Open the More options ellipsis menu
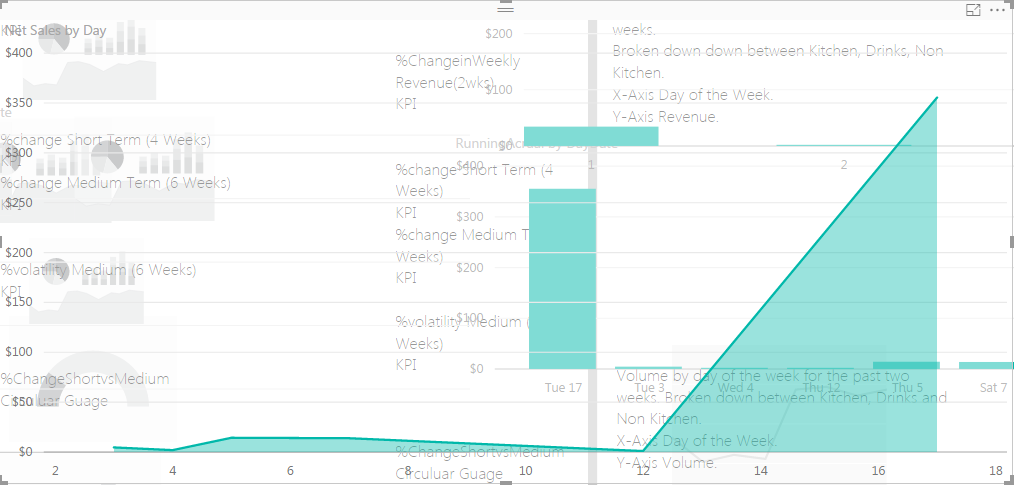1014x485 pixels. point(997,10)
